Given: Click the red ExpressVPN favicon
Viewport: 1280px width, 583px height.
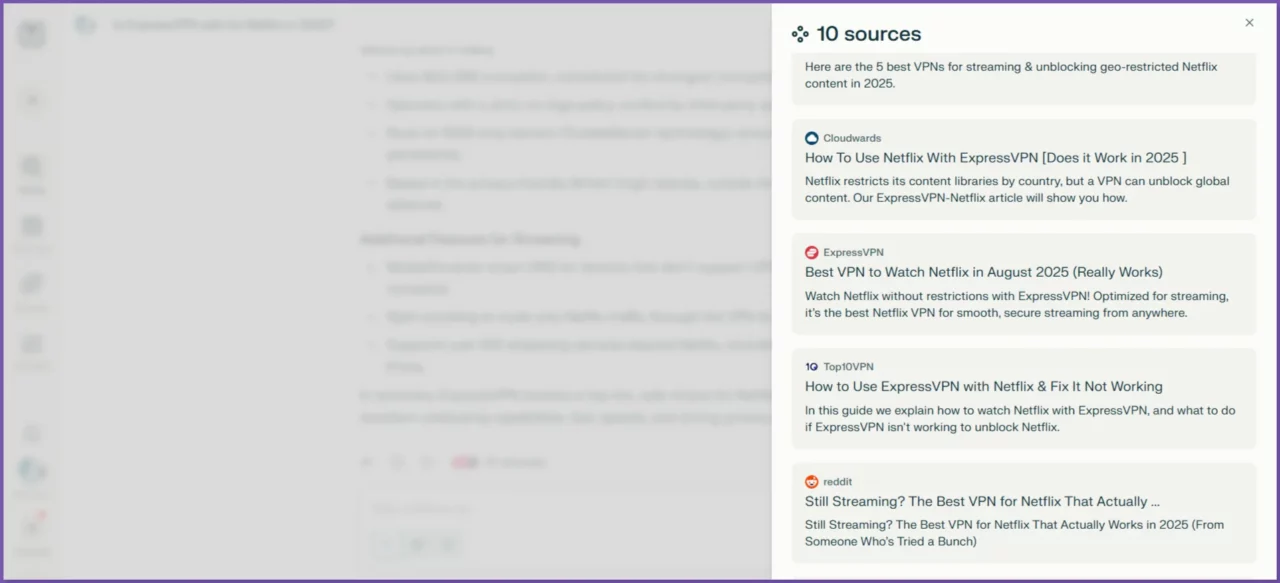Looking at the screenshot, I should click(x=812, y=253).
